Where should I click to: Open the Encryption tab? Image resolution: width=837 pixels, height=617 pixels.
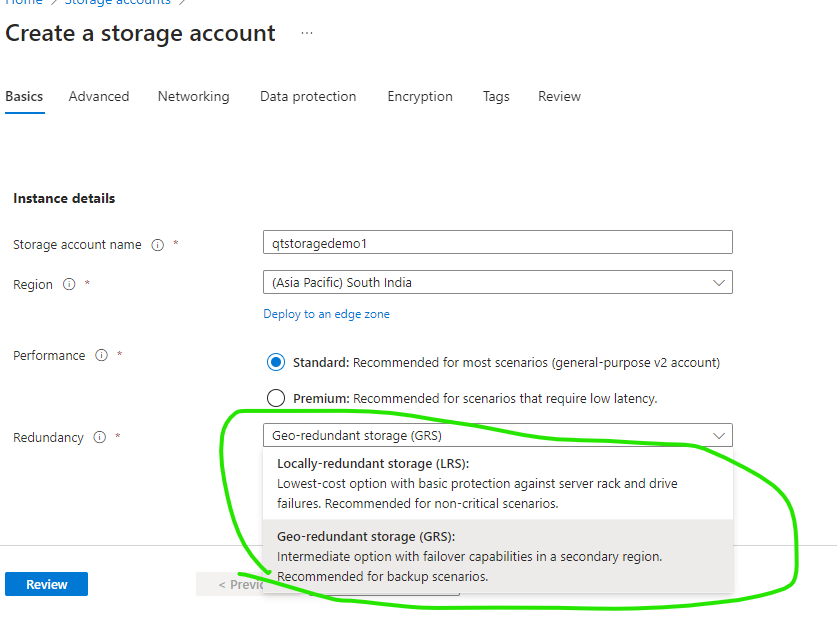tap(420, 97)
